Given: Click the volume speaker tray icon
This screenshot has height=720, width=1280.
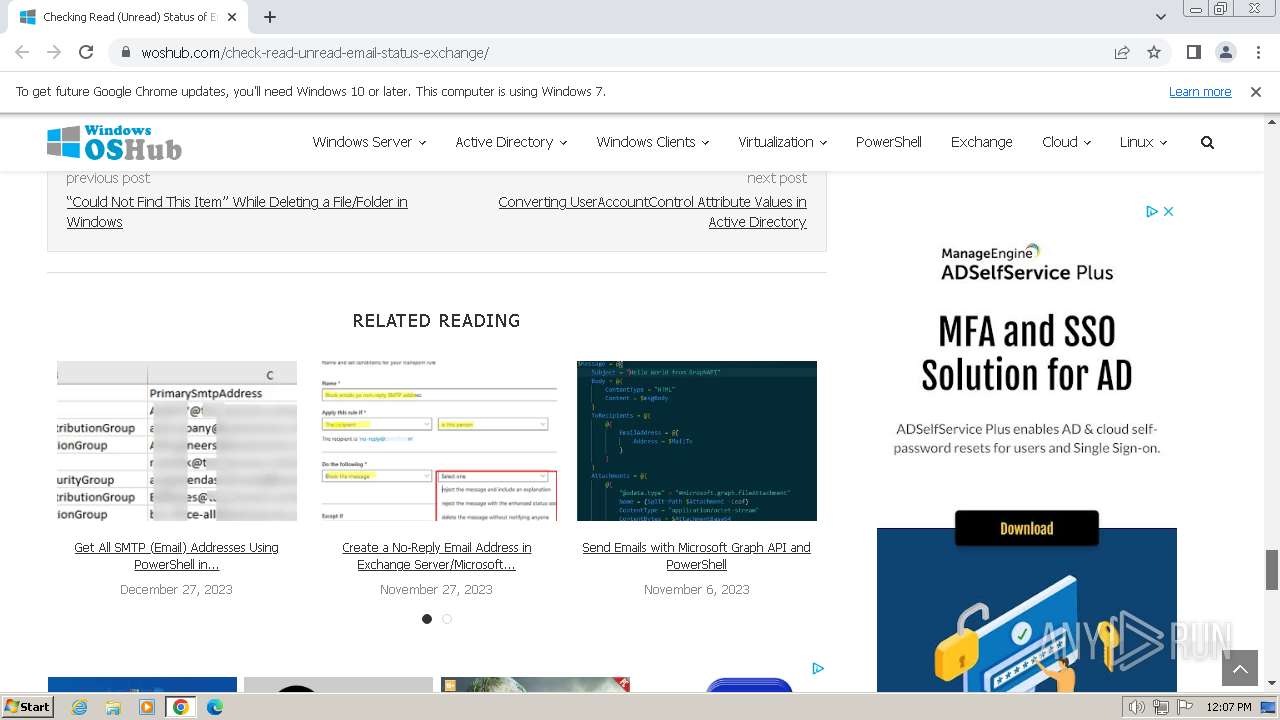Looking at the screenshot, I should point(1137,707).
